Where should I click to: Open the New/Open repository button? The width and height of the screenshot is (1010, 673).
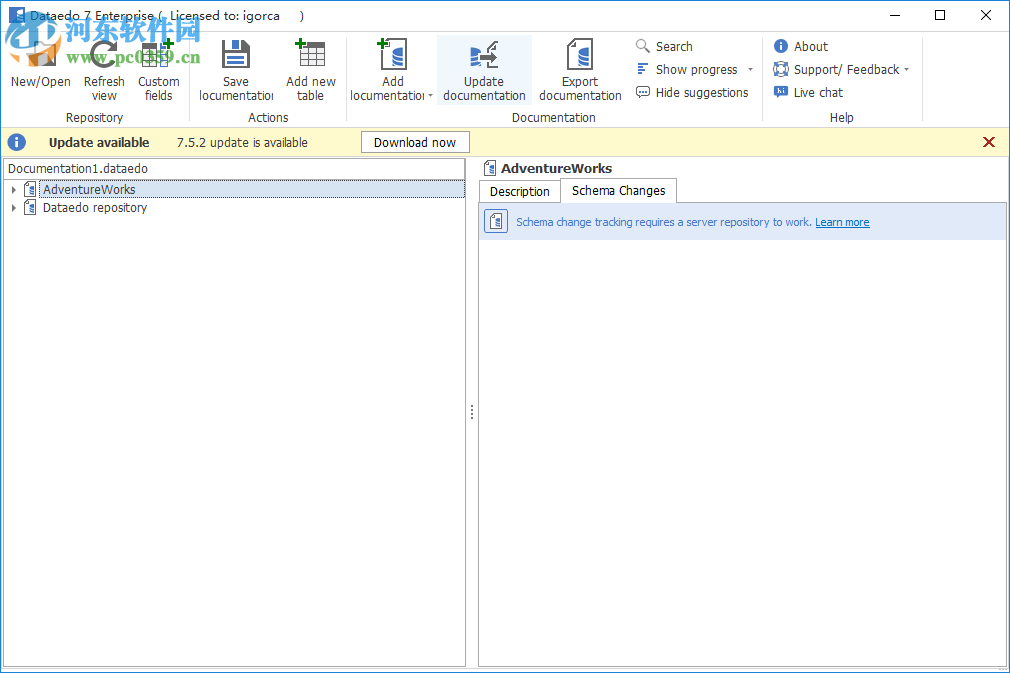[41, 70]
